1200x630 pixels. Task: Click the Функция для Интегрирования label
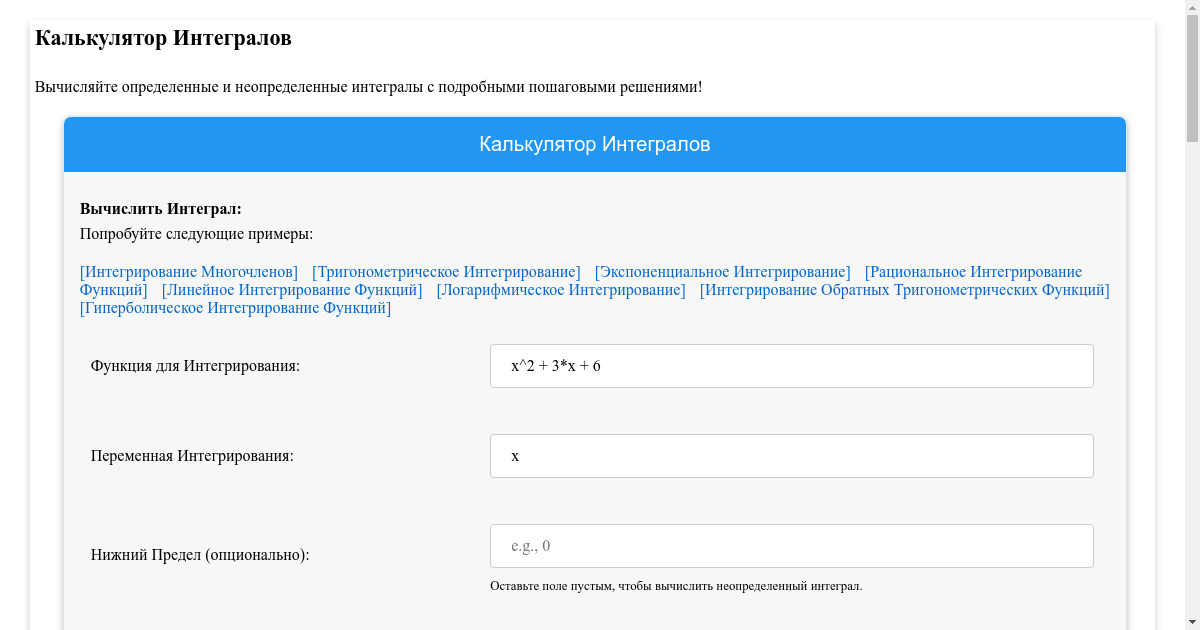[x=195, y=366]
